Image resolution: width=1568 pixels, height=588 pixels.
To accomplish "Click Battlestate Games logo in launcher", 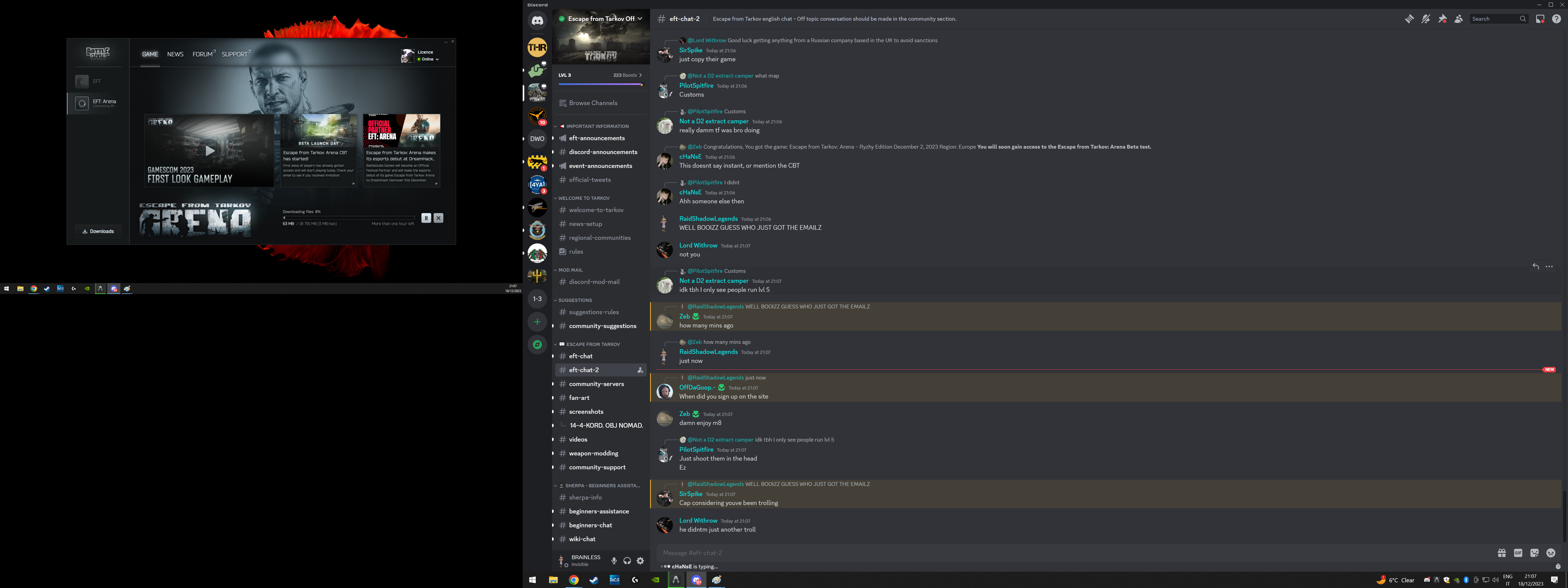I will click(x=98, y=53).
